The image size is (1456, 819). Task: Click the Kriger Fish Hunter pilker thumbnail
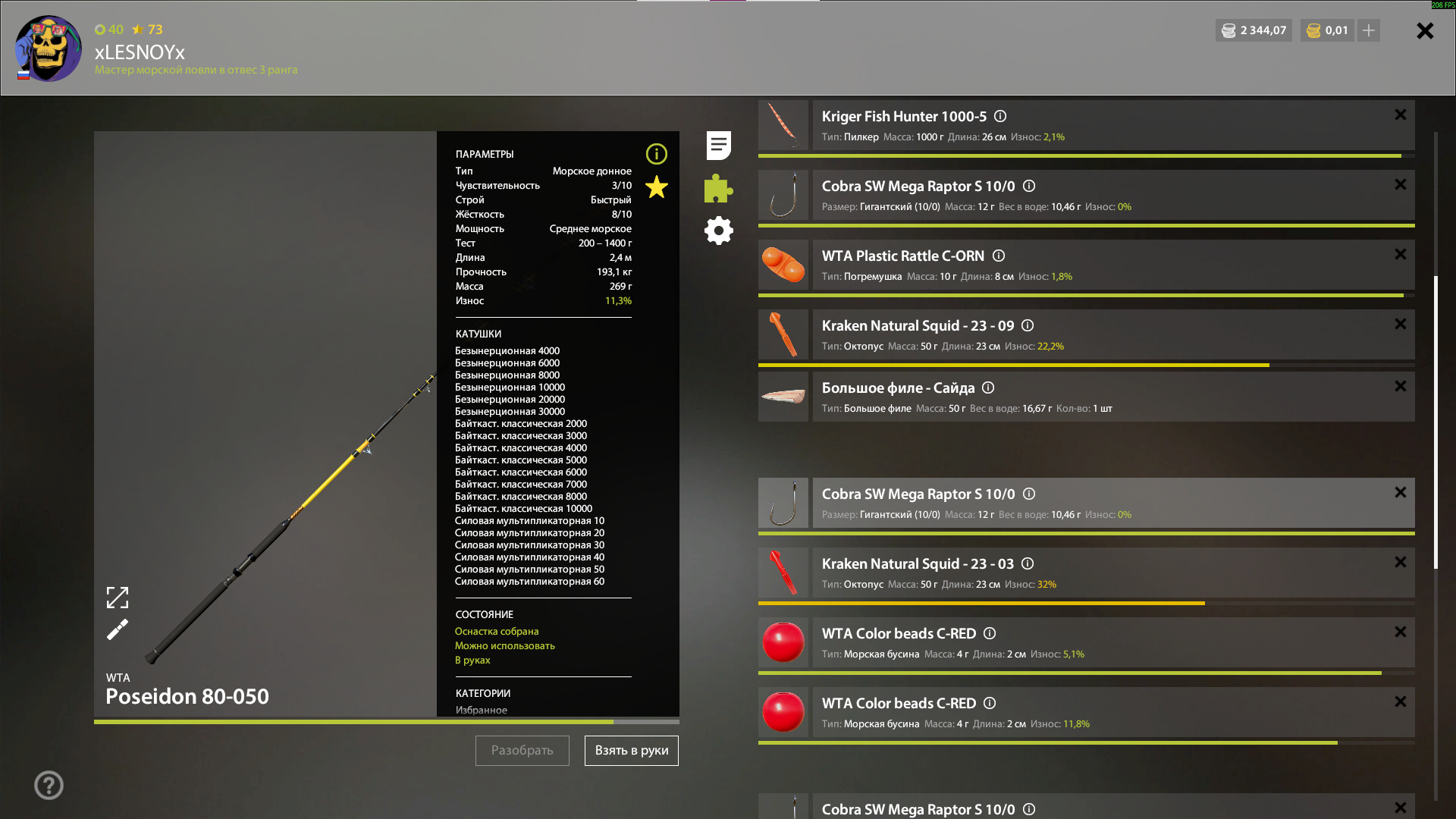tap(783, 125)
